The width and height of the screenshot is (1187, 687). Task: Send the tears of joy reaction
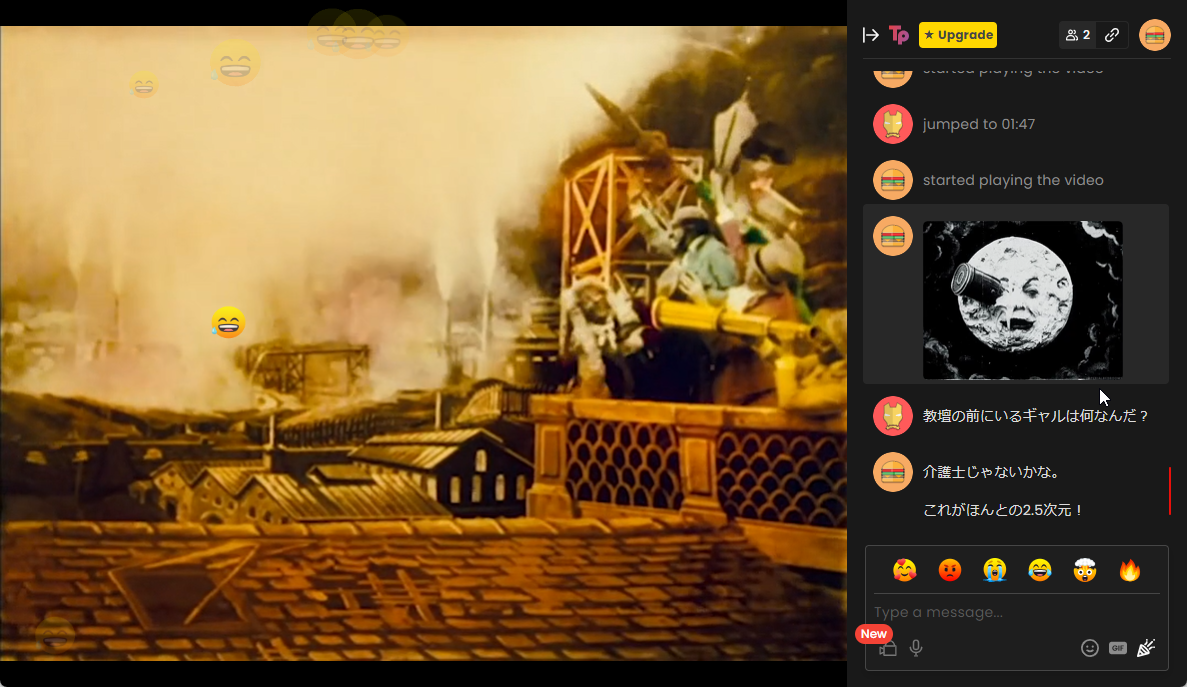(1039, 570)
